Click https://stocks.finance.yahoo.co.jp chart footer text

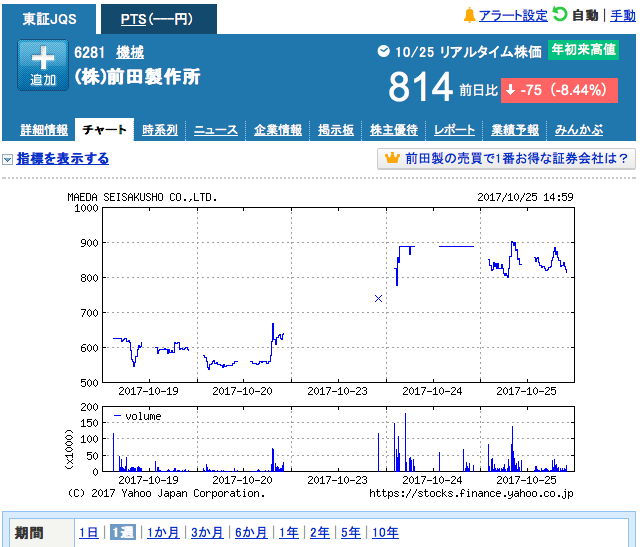[471, 493]
